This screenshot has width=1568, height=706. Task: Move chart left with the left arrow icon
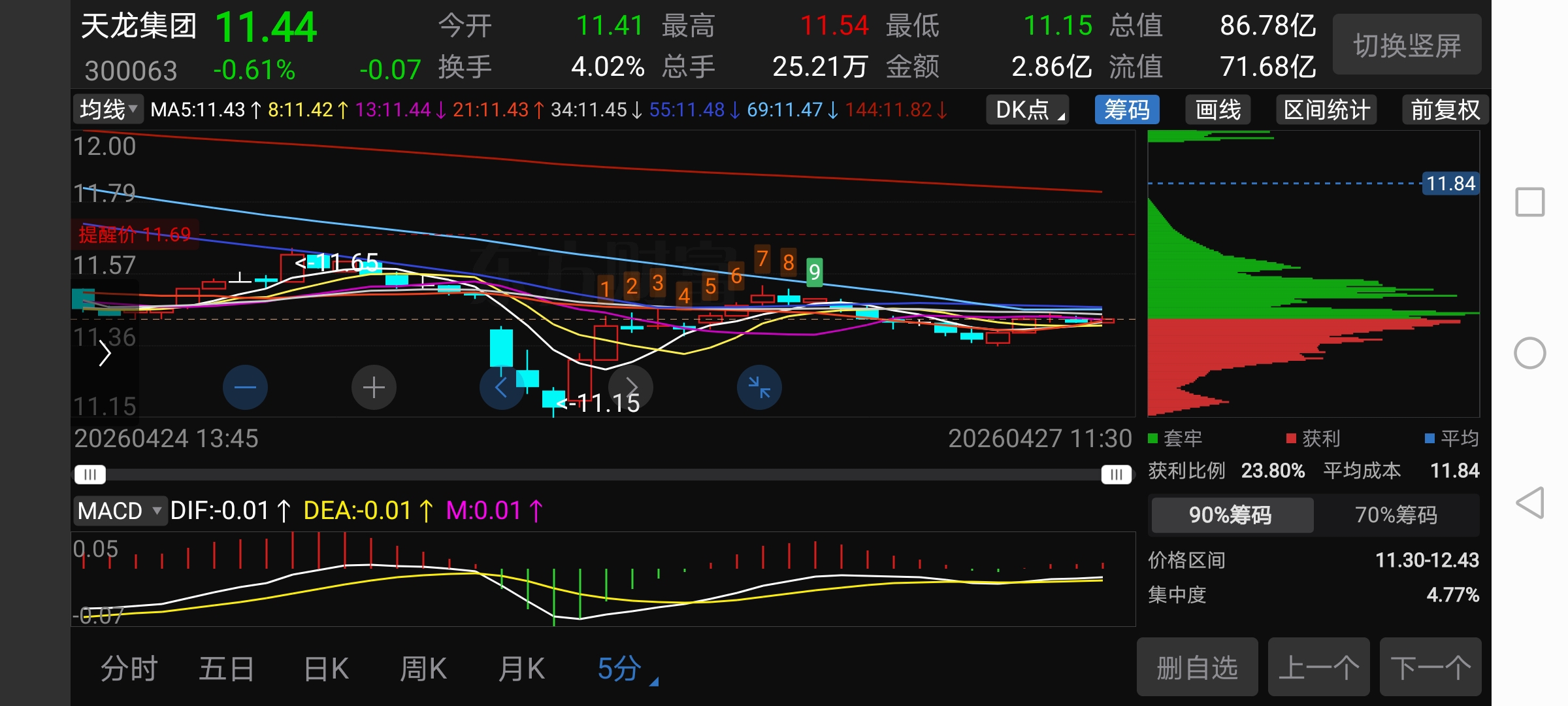(501, 388)
